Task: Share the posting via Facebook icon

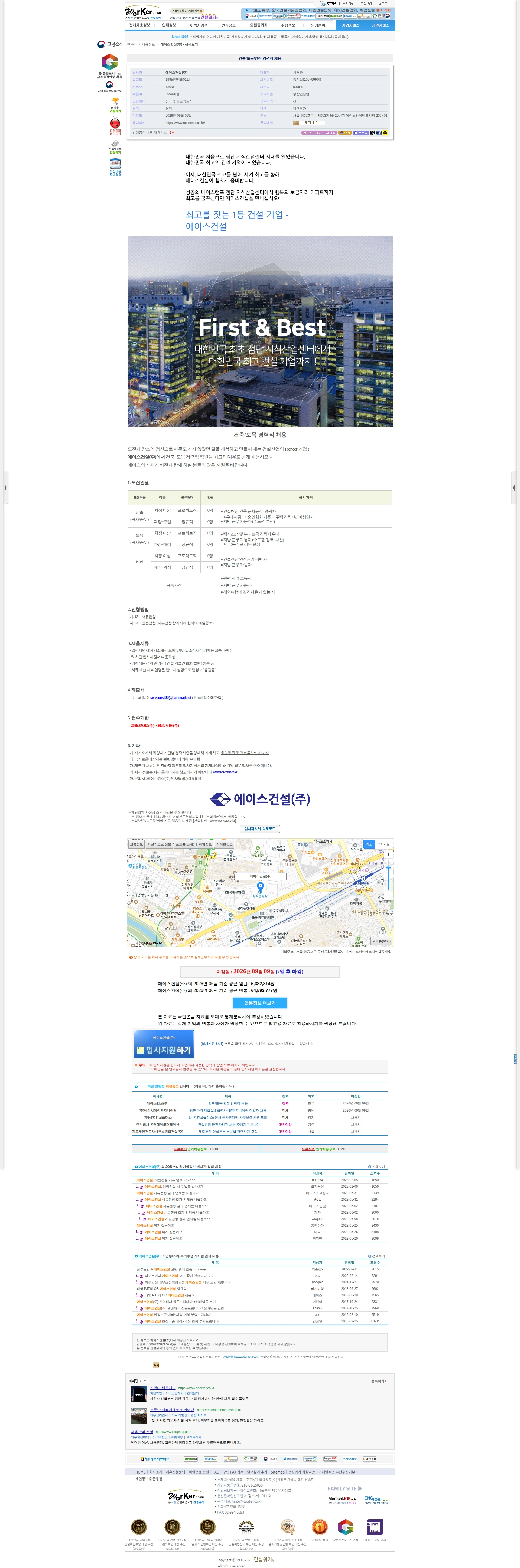Action: (379, 133)
